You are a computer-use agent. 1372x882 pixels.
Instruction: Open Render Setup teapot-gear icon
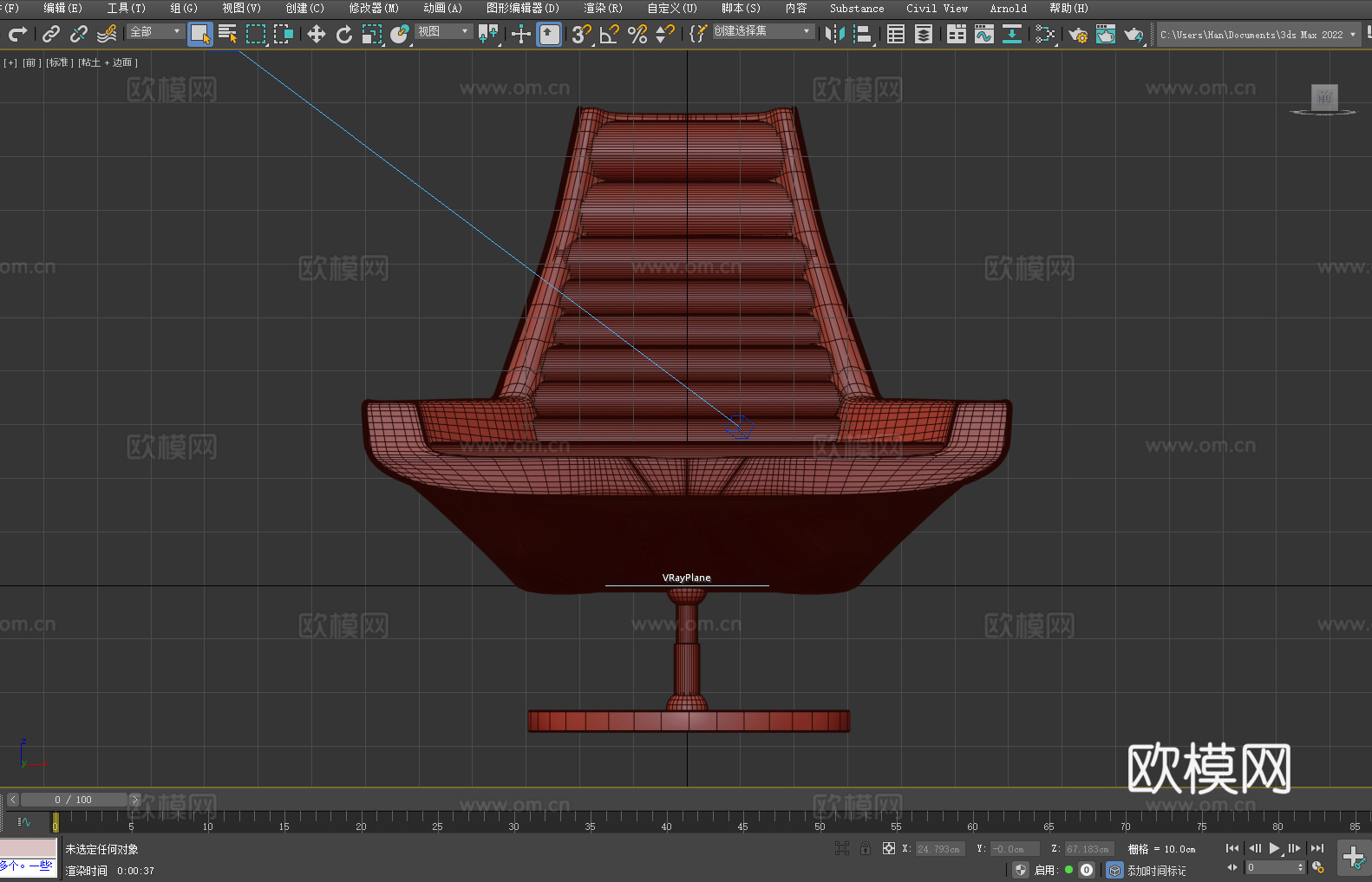pos(1078,34)
